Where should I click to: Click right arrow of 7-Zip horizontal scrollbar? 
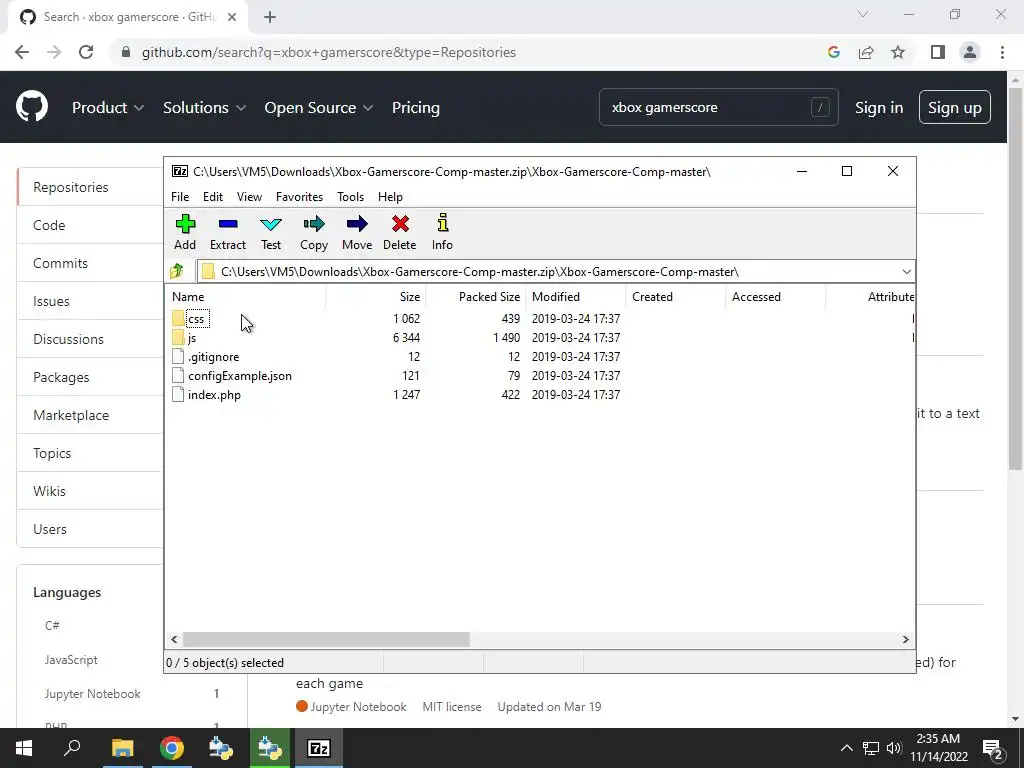(x=905, y=639)
